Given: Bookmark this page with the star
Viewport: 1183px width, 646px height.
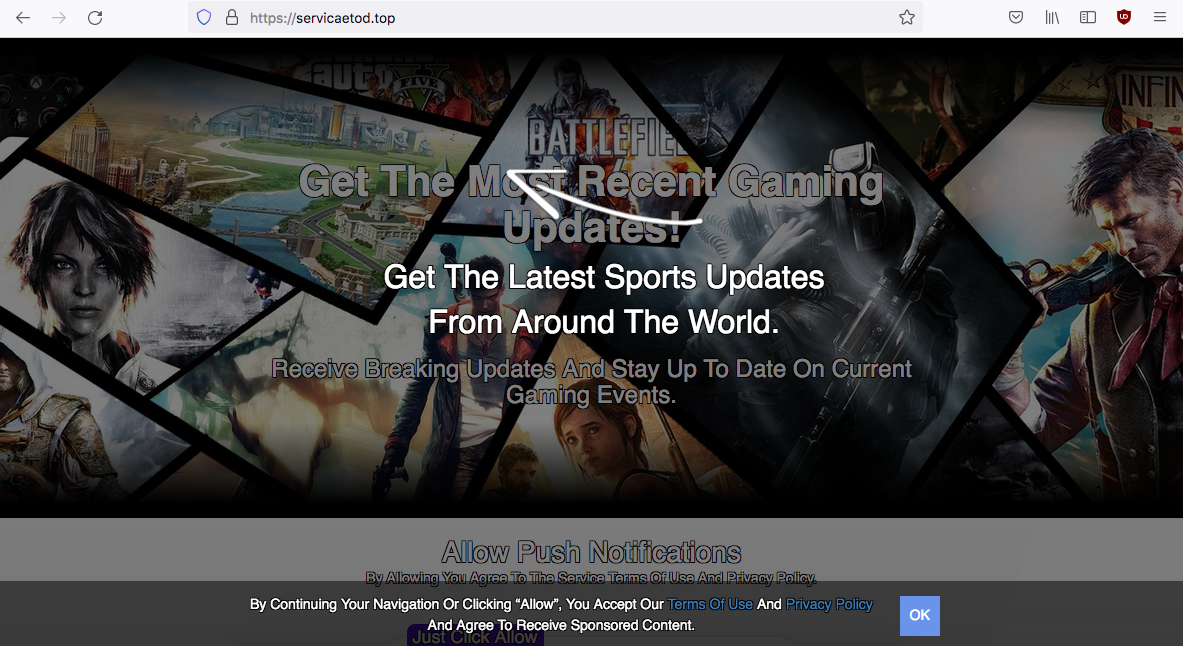Looking at the screenshot, I should 907,17.
